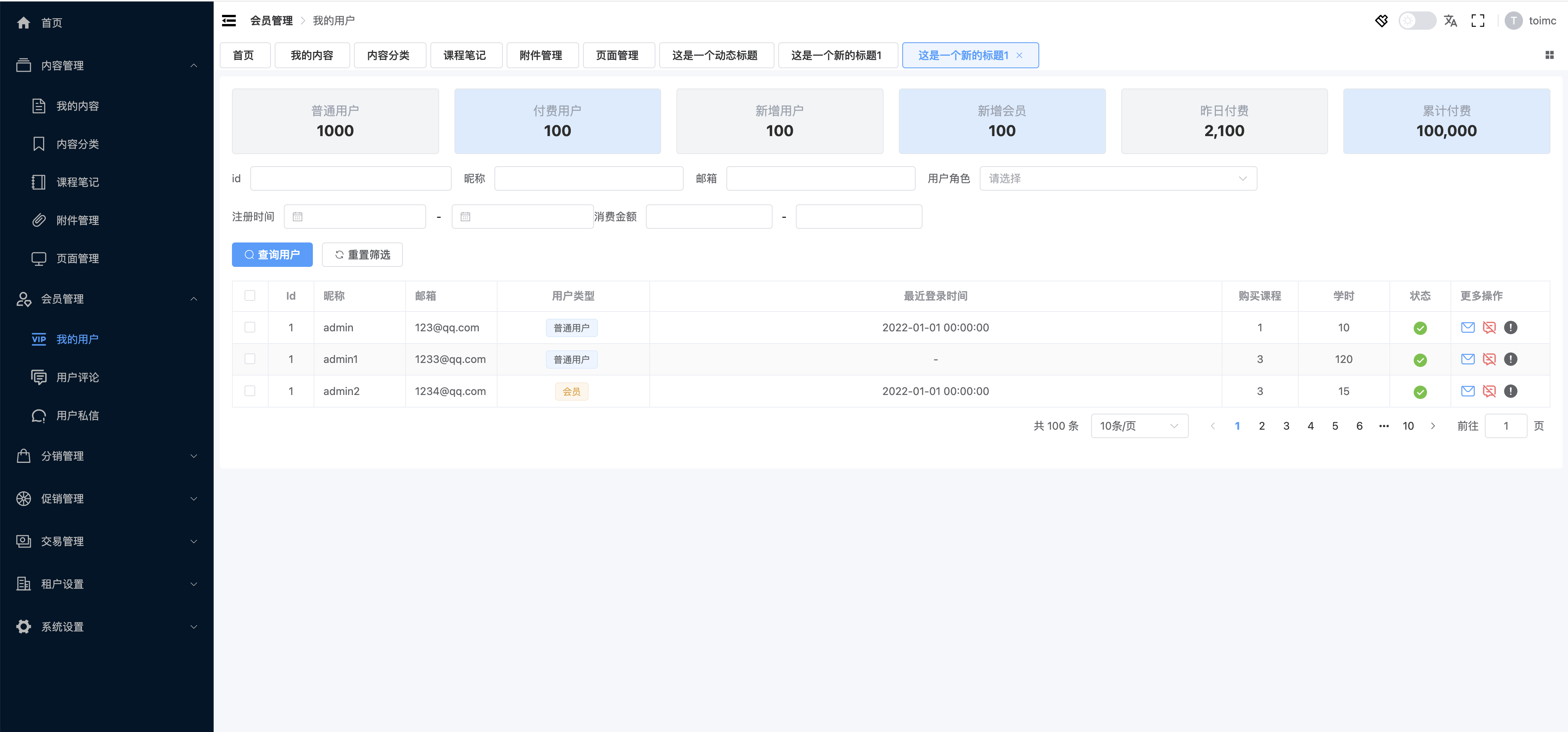Go to page 3 in pagination
1568x732 pixels.
pyautogui.click(x=1286, y=426)
